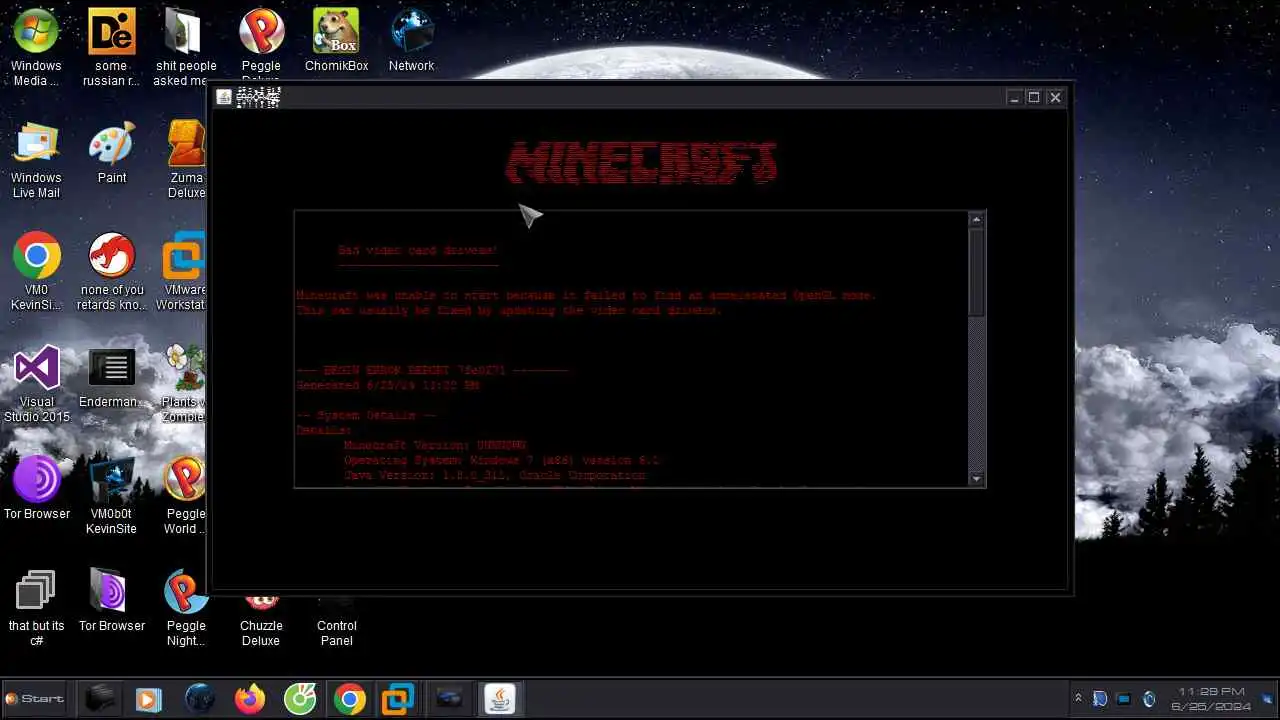Maximize the Minecraft error window
The height and width of the screenshot is (720, 1280).
[x=1034, y=97]
